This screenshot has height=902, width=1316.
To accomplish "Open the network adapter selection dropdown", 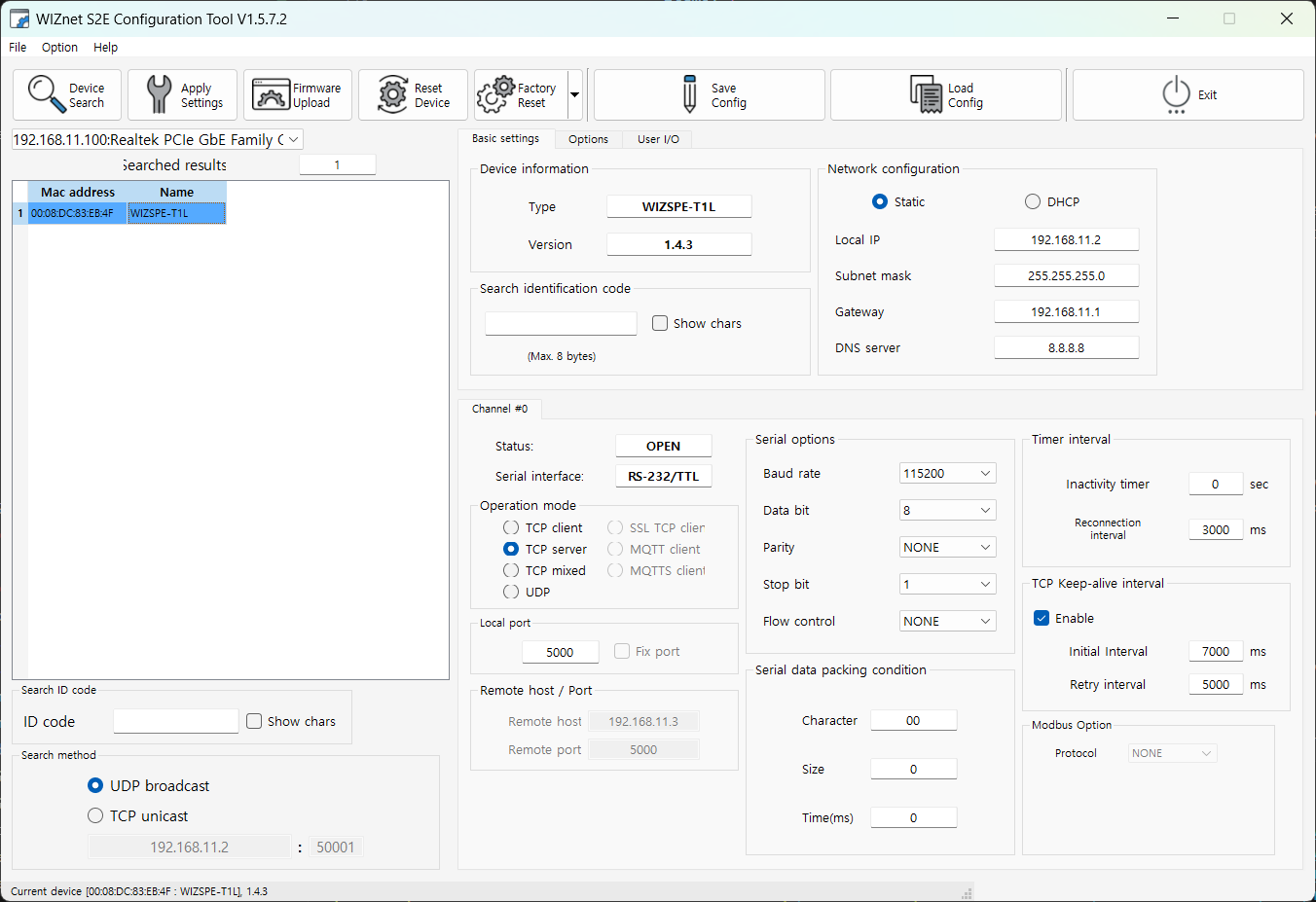I will 293,139.
